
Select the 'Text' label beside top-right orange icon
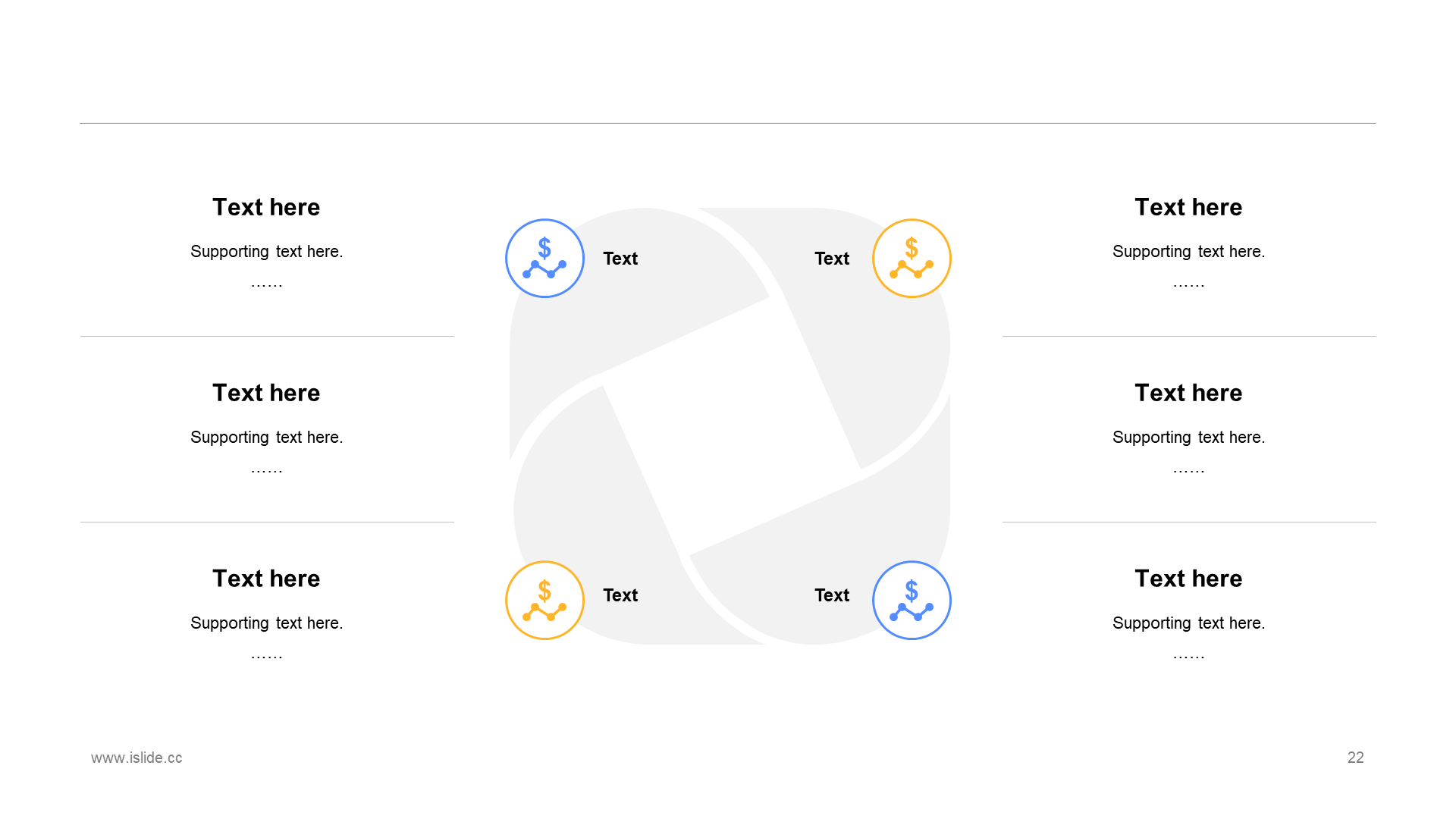(832, 259)
